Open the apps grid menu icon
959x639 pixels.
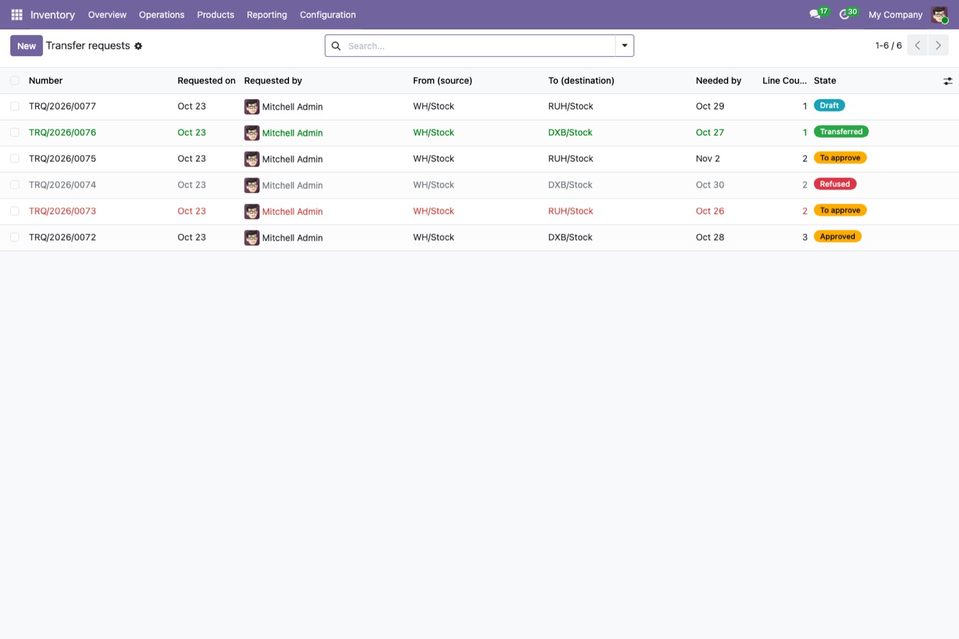pos(17,15)
